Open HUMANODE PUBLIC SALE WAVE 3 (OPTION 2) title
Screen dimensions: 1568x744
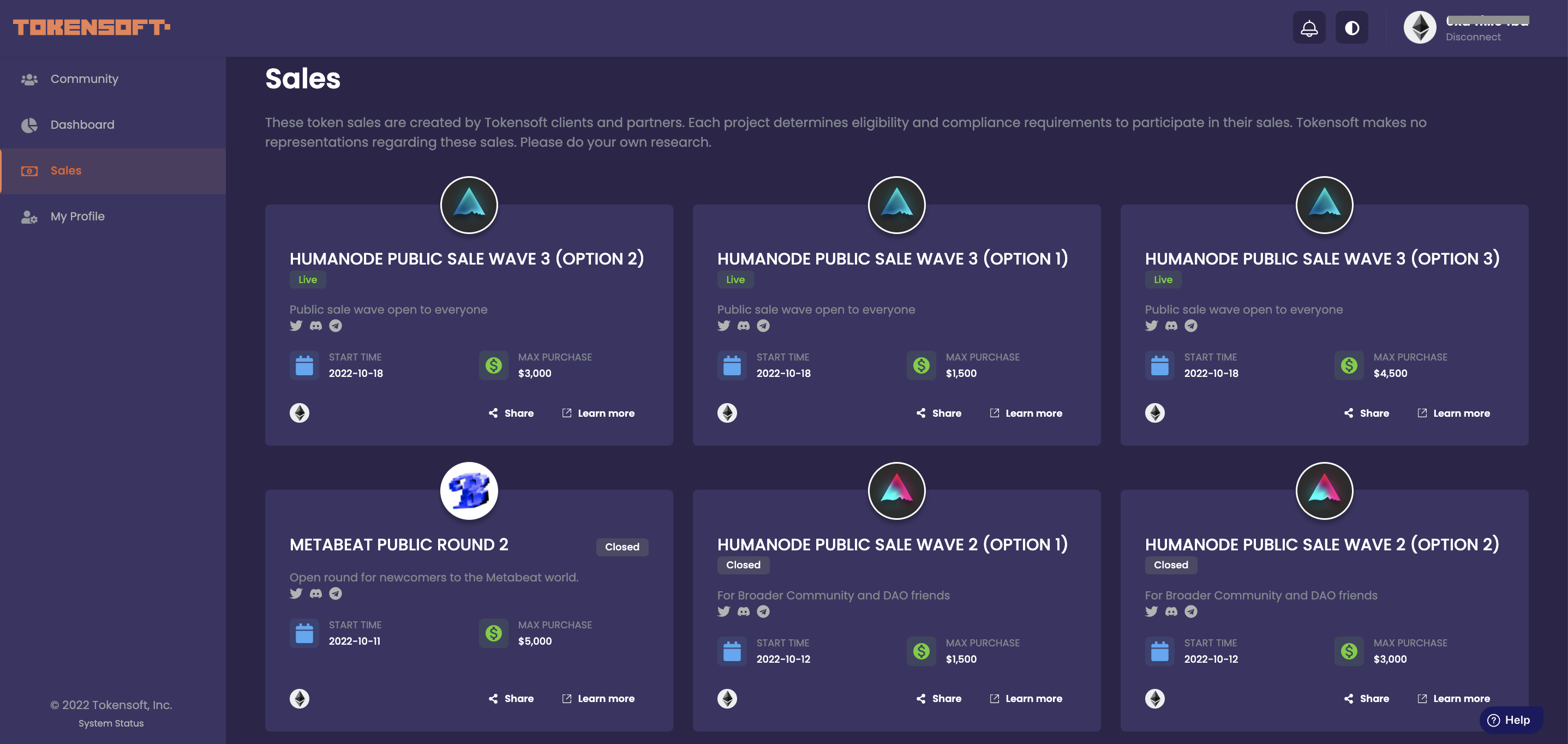point(467,259)
